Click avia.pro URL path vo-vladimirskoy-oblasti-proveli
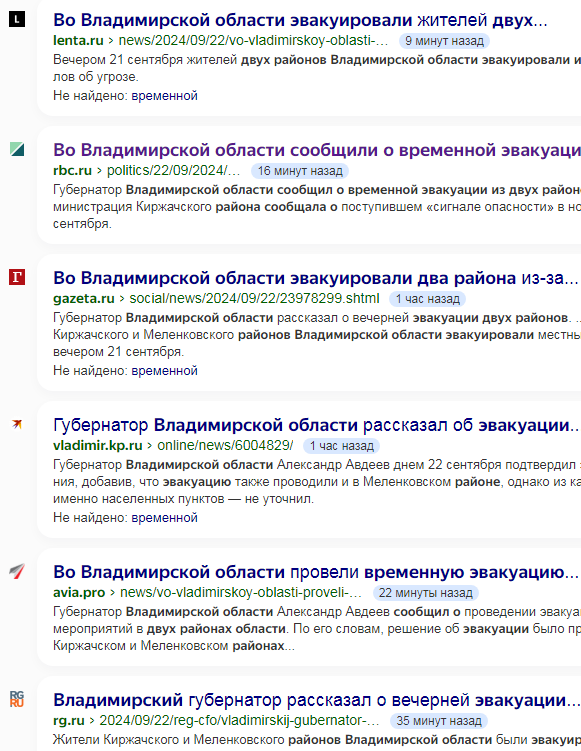The image size is (581, 751). click(241, 592)
